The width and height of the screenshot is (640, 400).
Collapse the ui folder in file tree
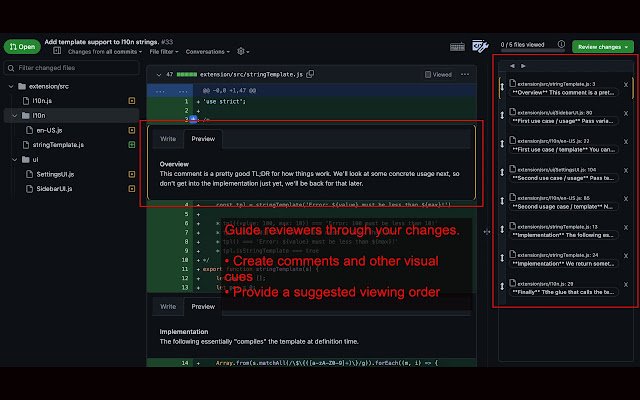pos(15,160)
